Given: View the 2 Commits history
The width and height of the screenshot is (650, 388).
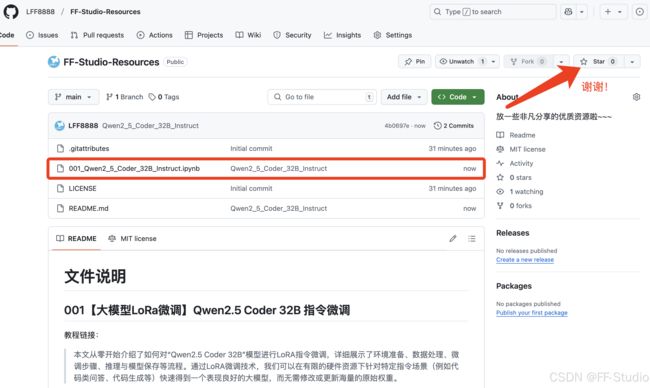Looking at the screenshot, I should coord(454,125).
